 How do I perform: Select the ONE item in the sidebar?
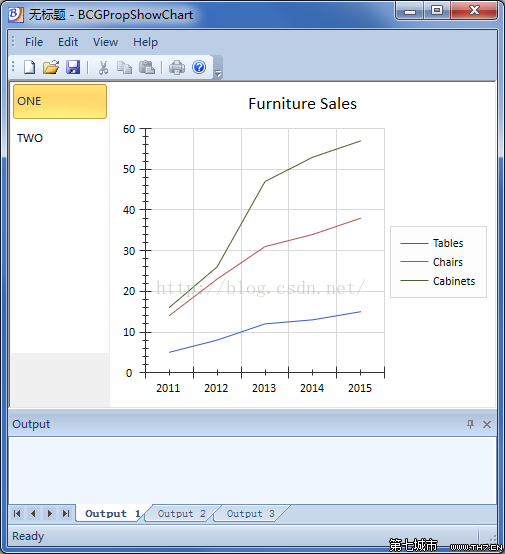click(60, 101)
